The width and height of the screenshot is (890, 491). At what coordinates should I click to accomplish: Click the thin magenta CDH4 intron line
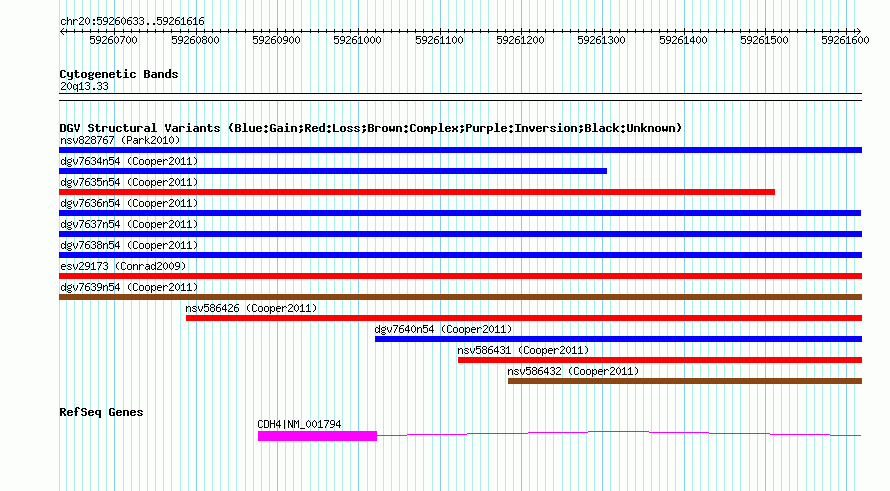point(619,433)
